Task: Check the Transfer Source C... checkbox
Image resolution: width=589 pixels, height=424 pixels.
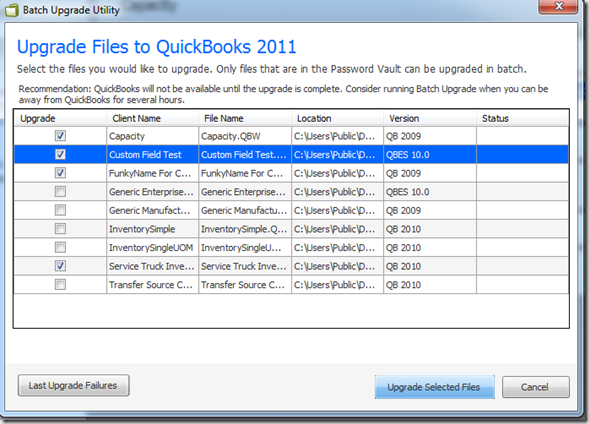Action: (60, 284)
